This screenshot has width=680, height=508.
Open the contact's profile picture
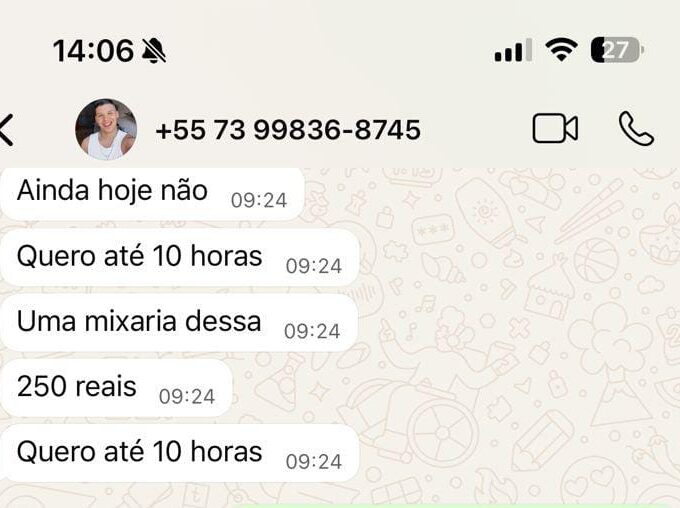[106, 129]
